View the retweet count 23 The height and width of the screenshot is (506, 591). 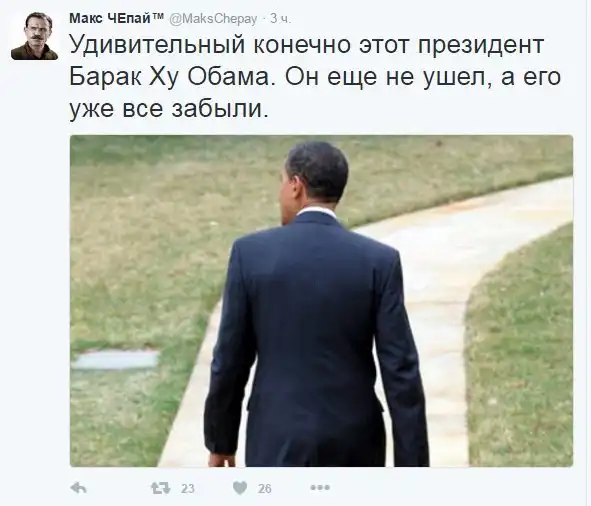(x=187, y=489)
